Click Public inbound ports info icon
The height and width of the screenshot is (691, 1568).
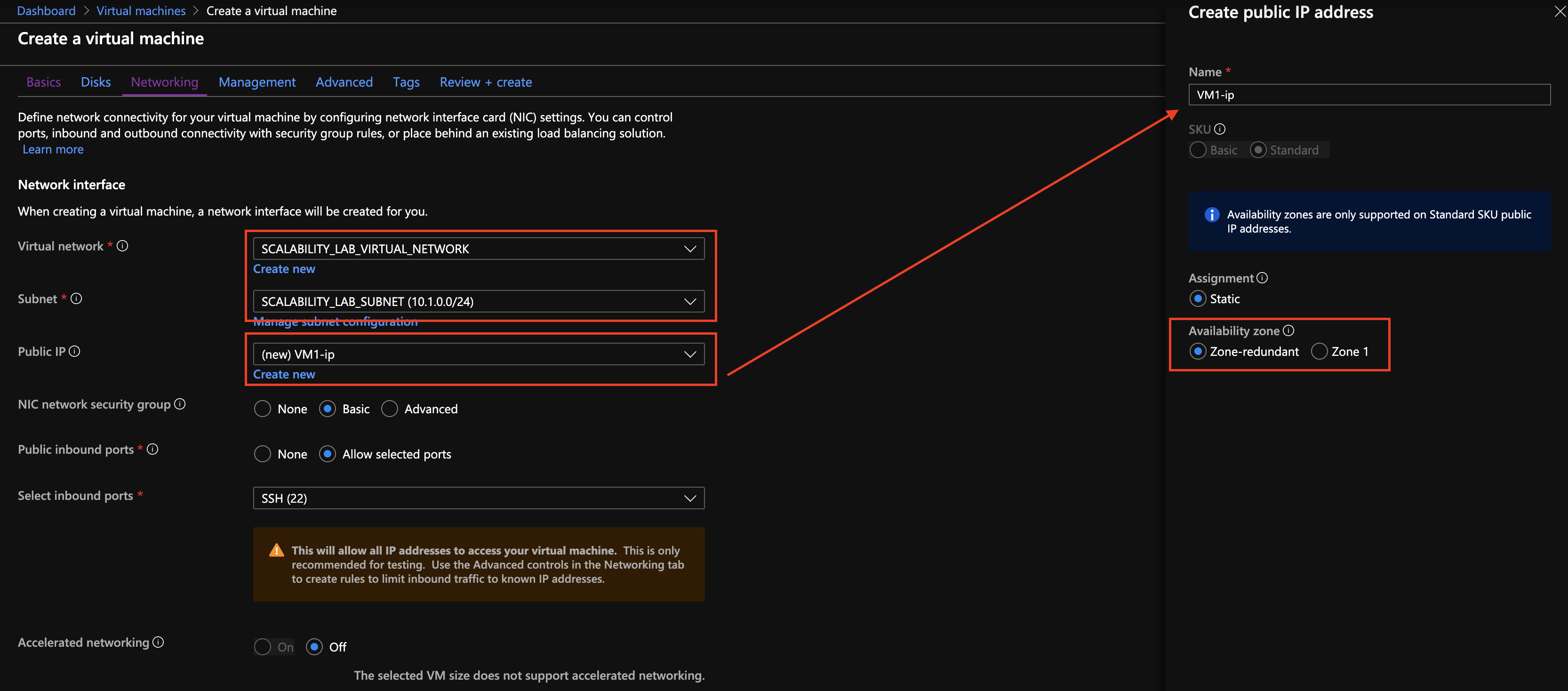pyautogui.click(x=153, y=450)
